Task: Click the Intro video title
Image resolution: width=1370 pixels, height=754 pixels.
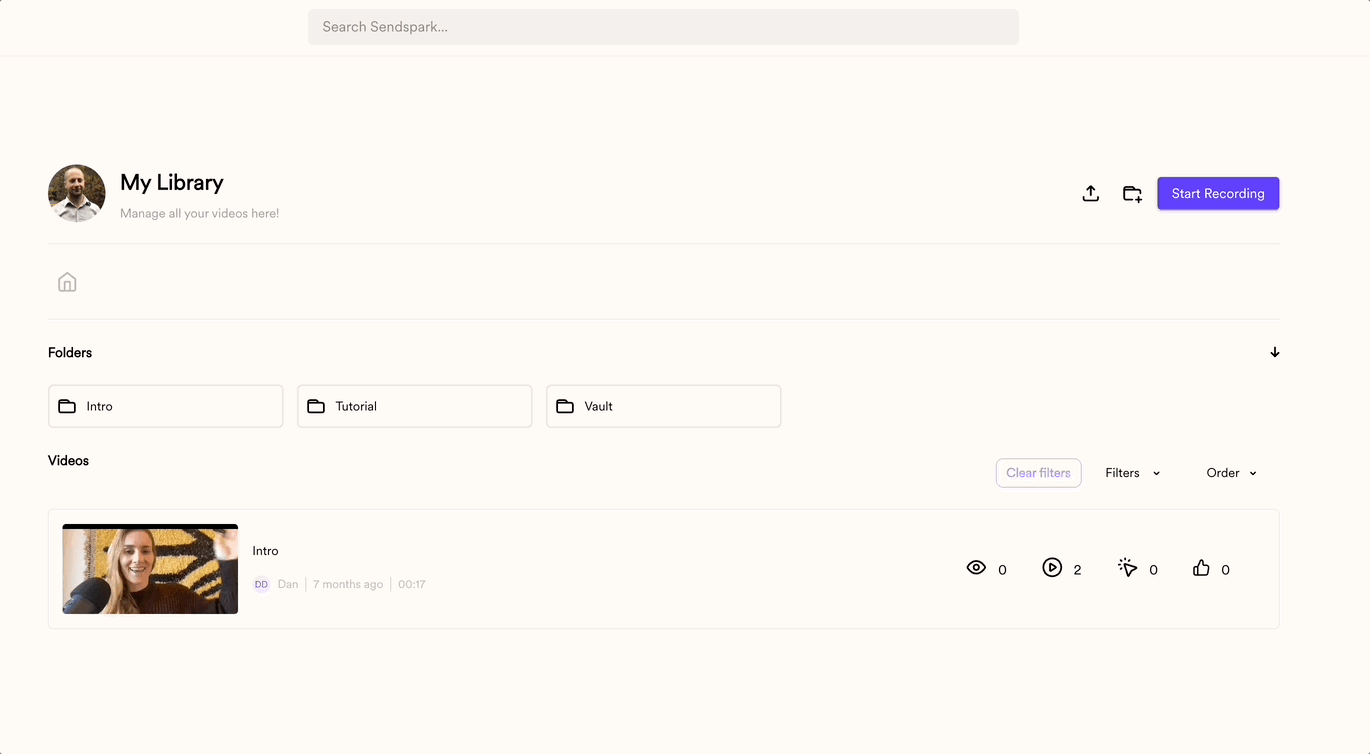Action: [x=265, y=551]
